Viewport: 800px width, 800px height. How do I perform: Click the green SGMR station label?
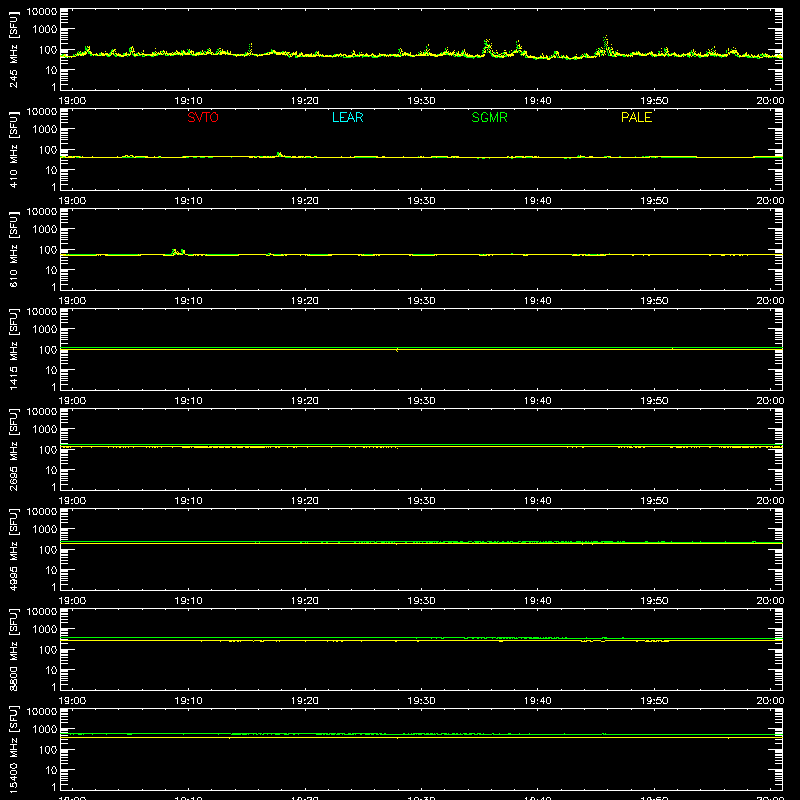coord(489,117)
